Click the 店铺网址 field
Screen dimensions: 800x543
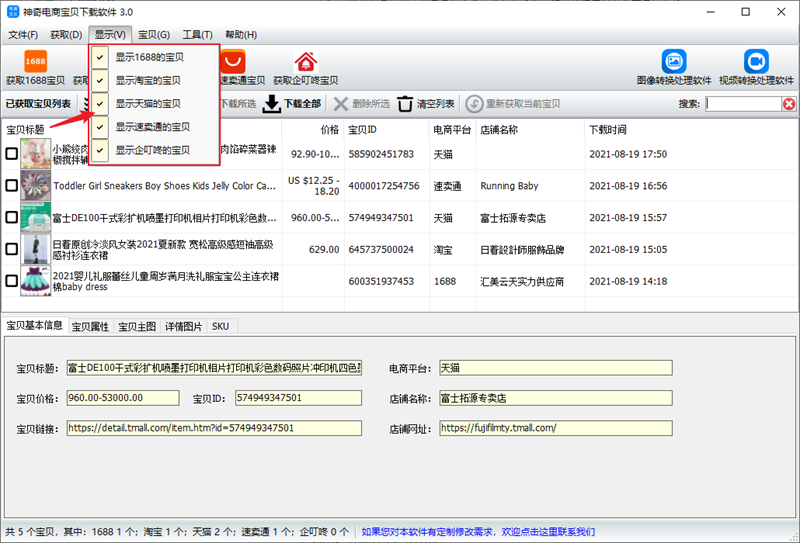click(556, 428)
